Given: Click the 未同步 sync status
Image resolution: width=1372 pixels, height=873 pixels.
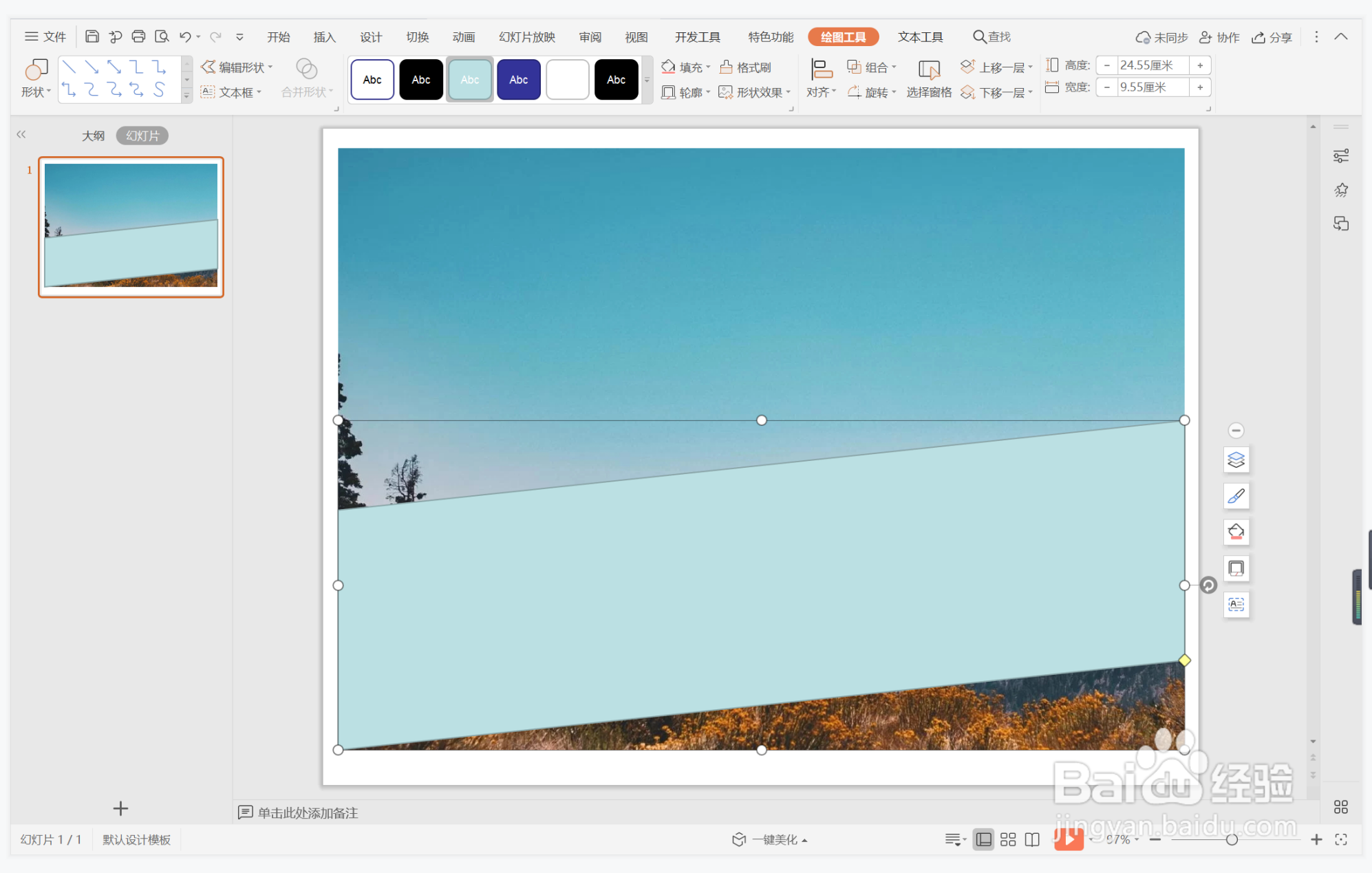Looking at the screenshot, I should click(1161, 37).
